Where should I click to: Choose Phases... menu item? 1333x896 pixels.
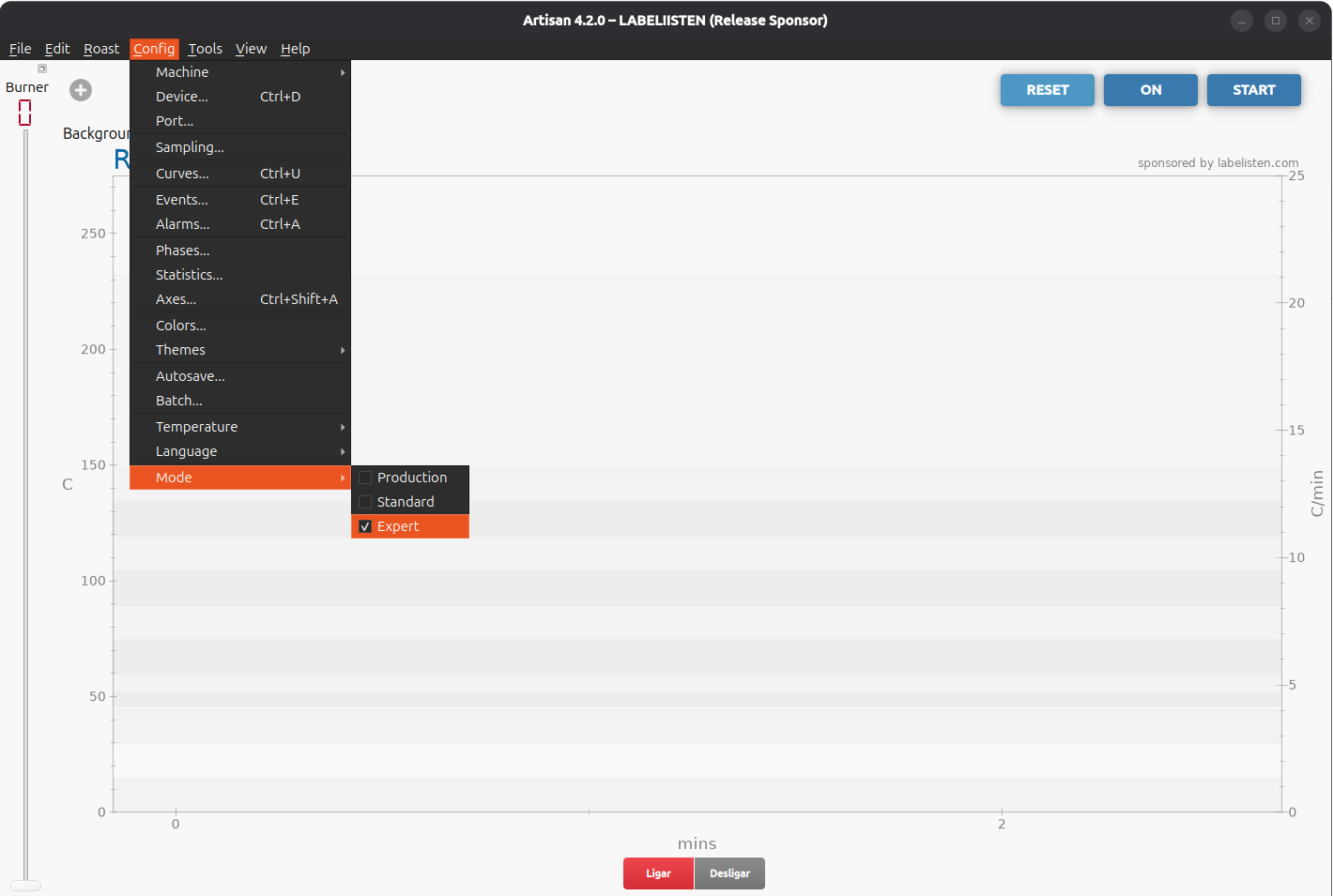coord(240,251)
